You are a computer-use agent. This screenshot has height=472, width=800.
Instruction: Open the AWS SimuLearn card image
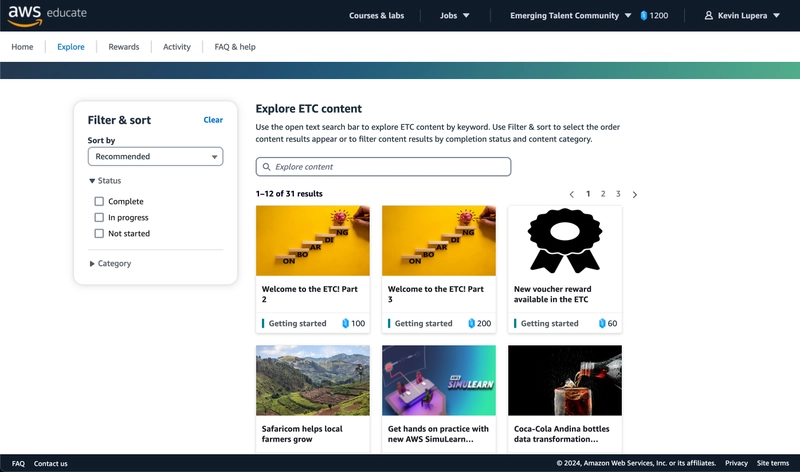tap(439, 380)
